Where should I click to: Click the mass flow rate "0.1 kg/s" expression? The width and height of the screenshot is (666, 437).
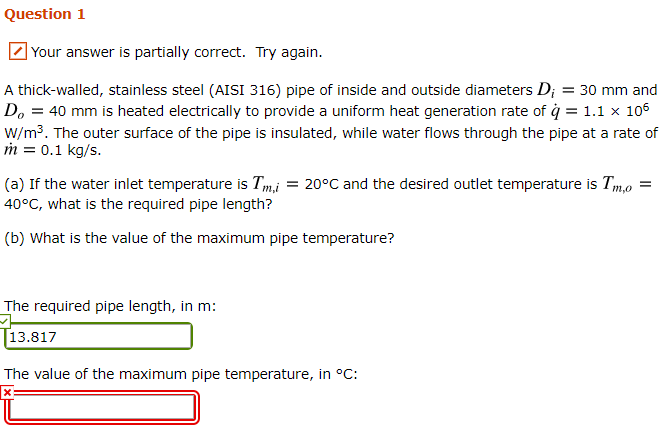pos(55,152)
